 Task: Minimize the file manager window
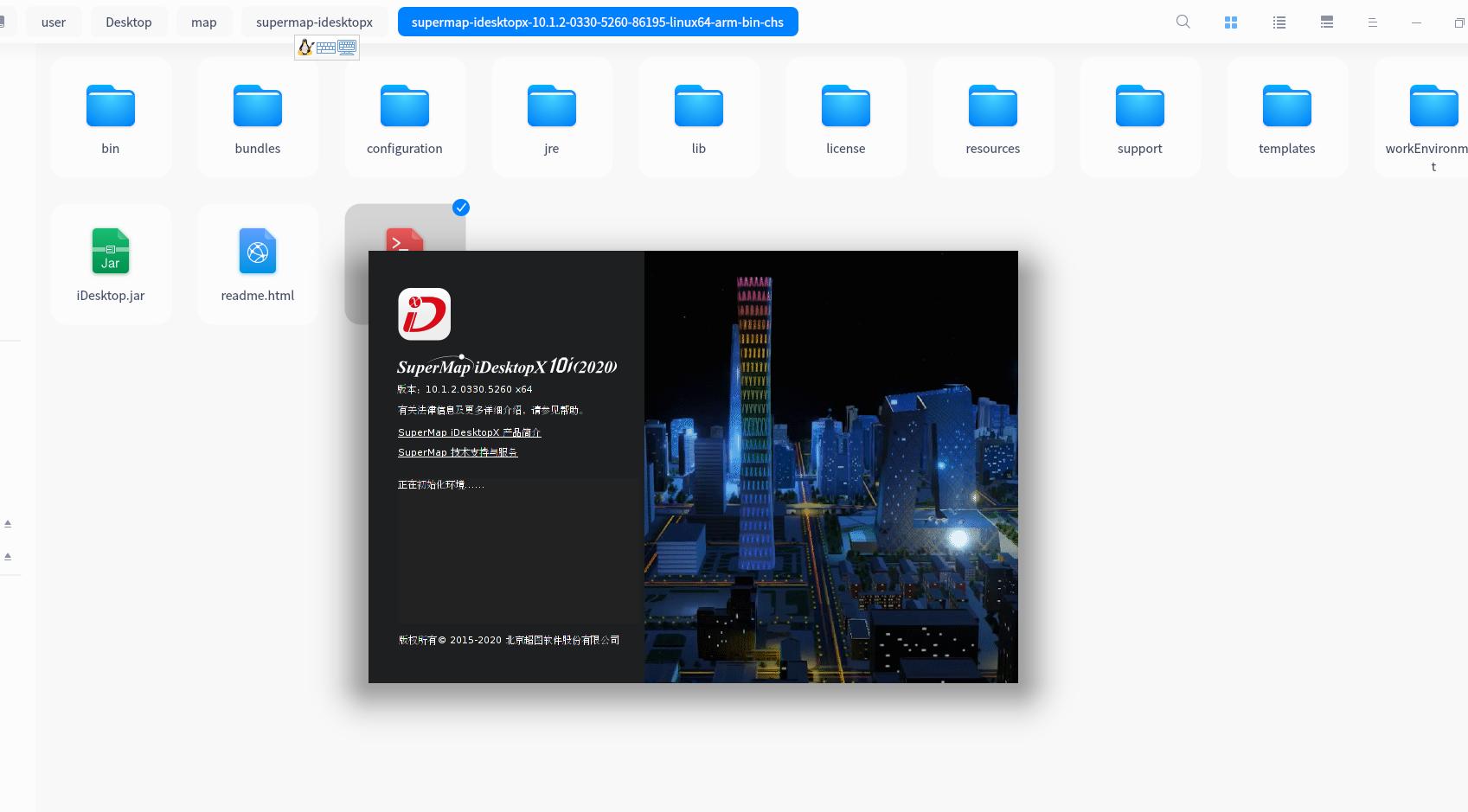(1416, 22)
